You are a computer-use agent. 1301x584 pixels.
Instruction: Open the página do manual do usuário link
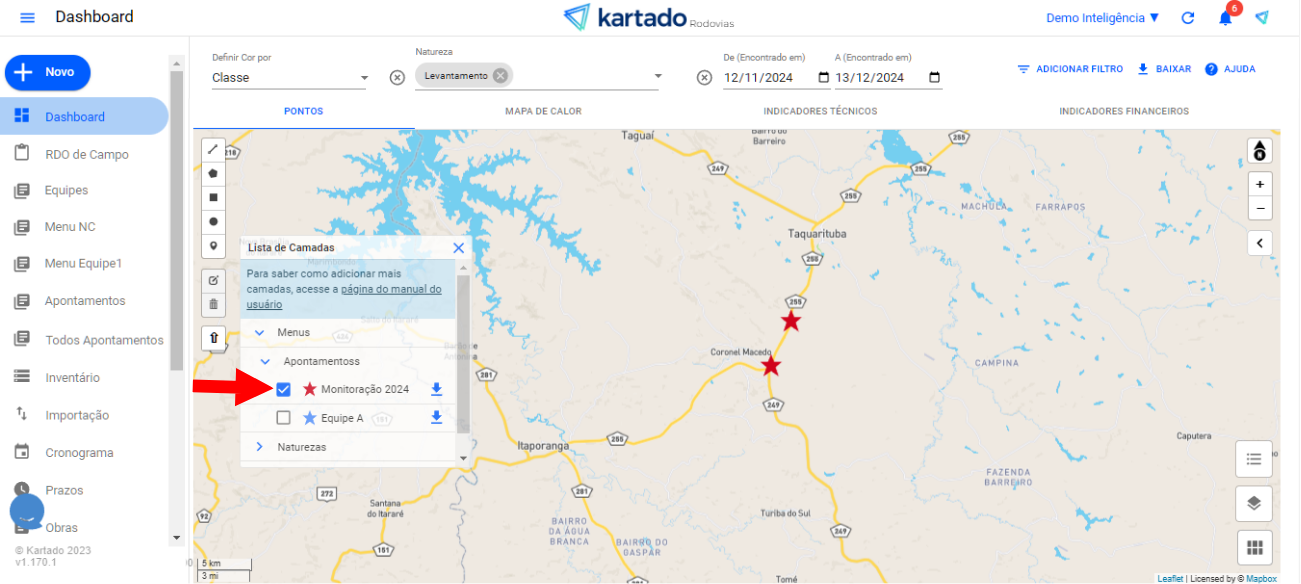click(x=344, y=296)
